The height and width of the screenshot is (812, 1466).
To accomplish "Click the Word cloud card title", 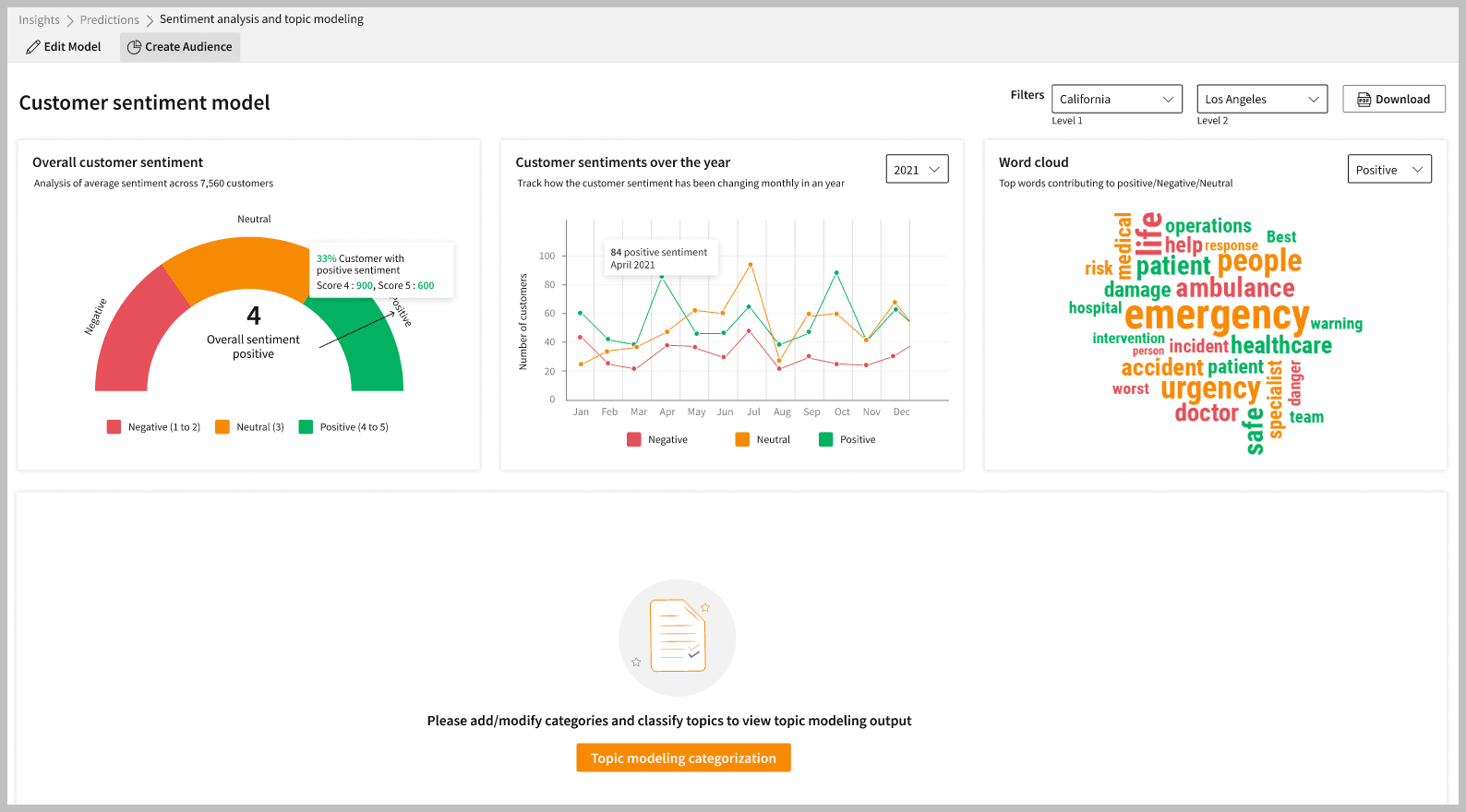I will click(1033, 162).
